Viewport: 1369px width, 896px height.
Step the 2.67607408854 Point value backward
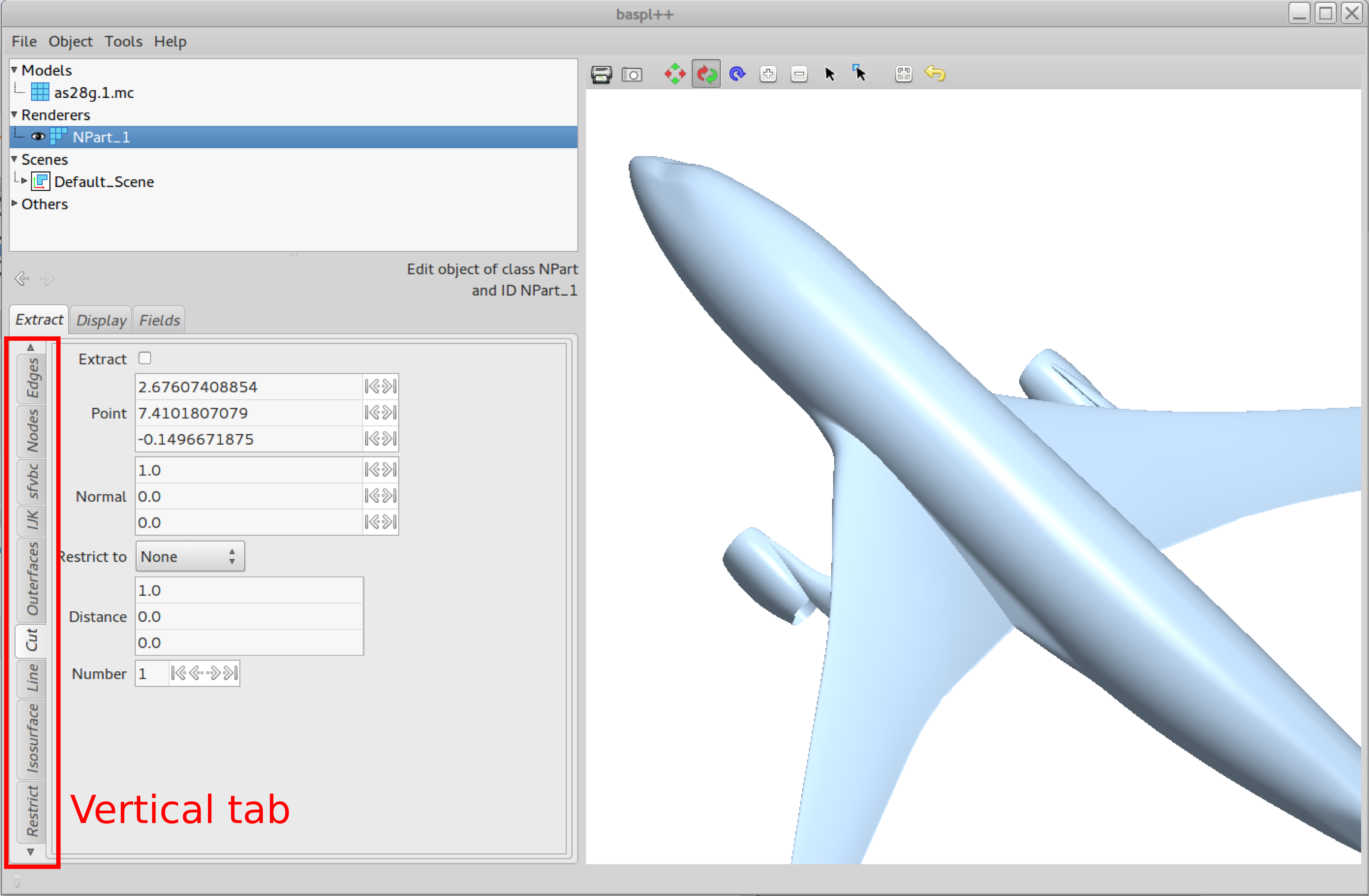pos(373,387)
